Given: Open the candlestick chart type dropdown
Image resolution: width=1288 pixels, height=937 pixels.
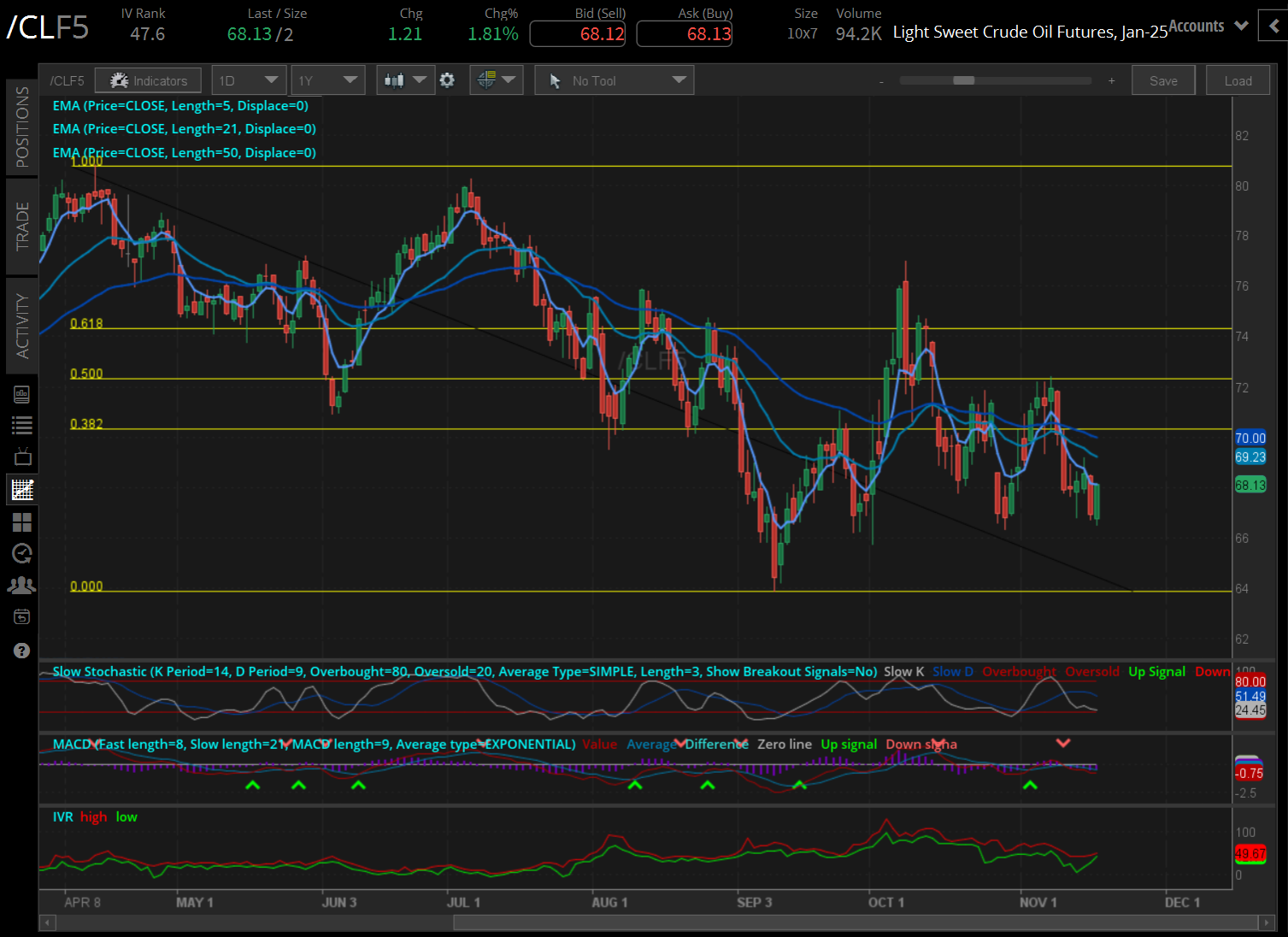Looking at the screenshot, I should click(405, 80).
